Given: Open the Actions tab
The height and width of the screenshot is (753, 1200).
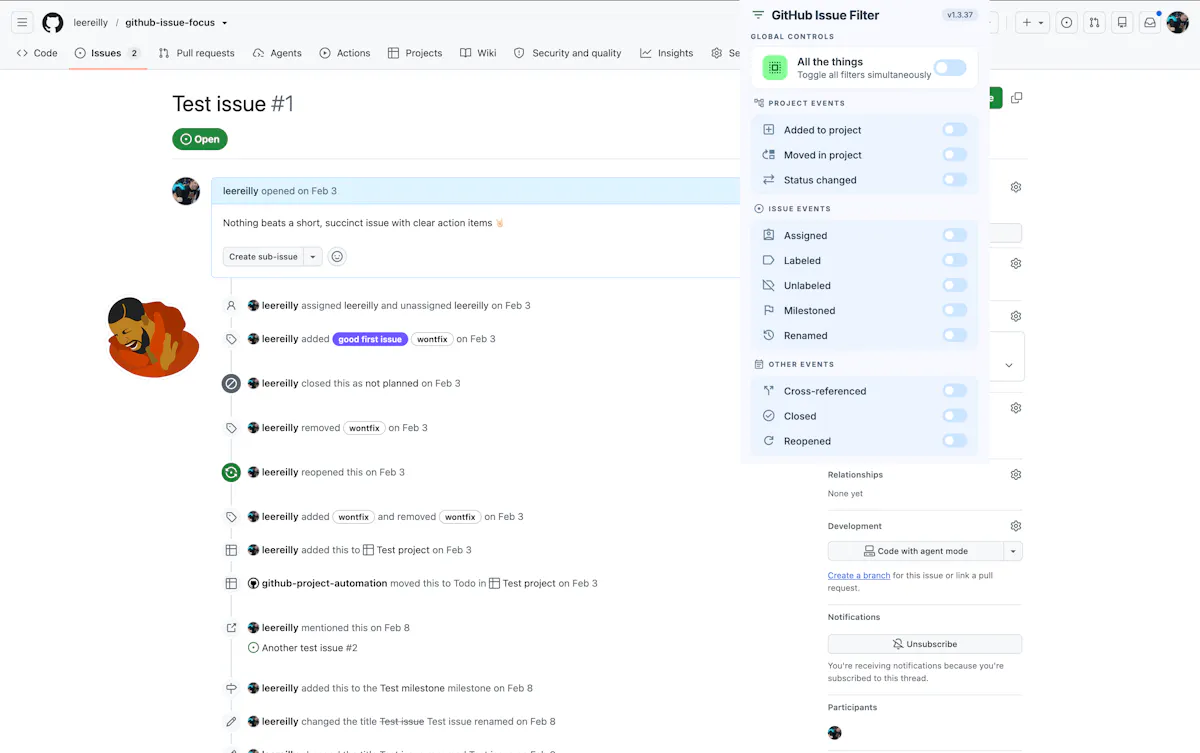Looking at the screenshot, I should click(x=345, y=53).
